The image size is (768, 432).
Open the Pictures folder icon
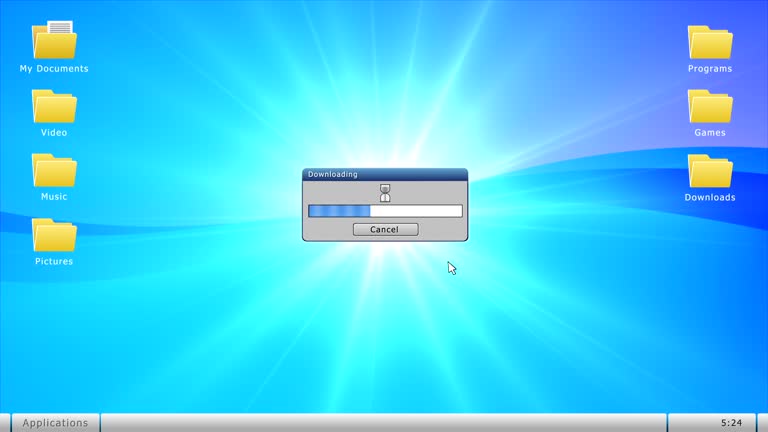coord(54,235)
